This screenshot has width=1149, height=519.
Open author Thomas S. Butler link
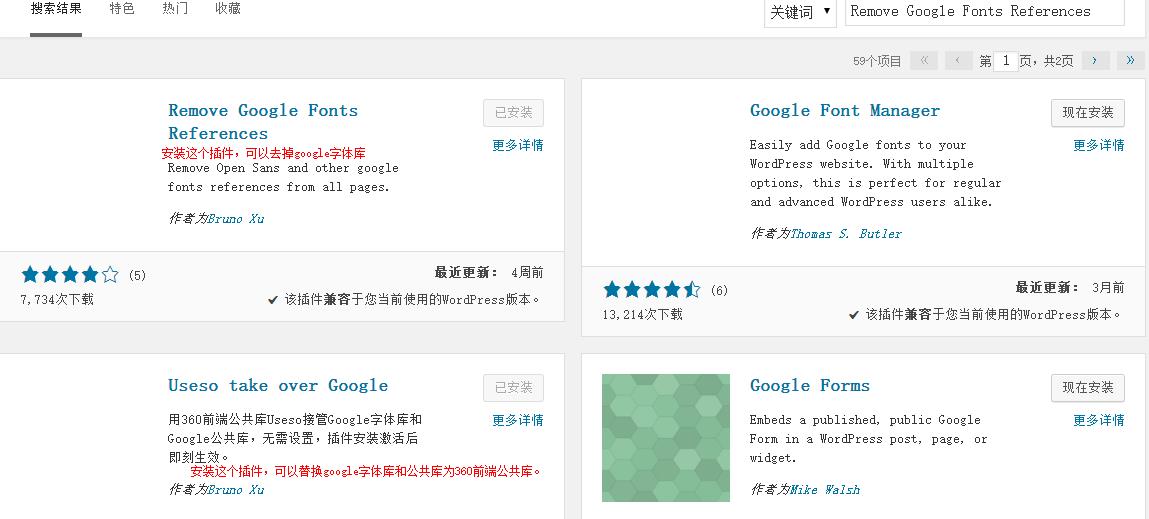pyautogui.click(x=846, y=234)
